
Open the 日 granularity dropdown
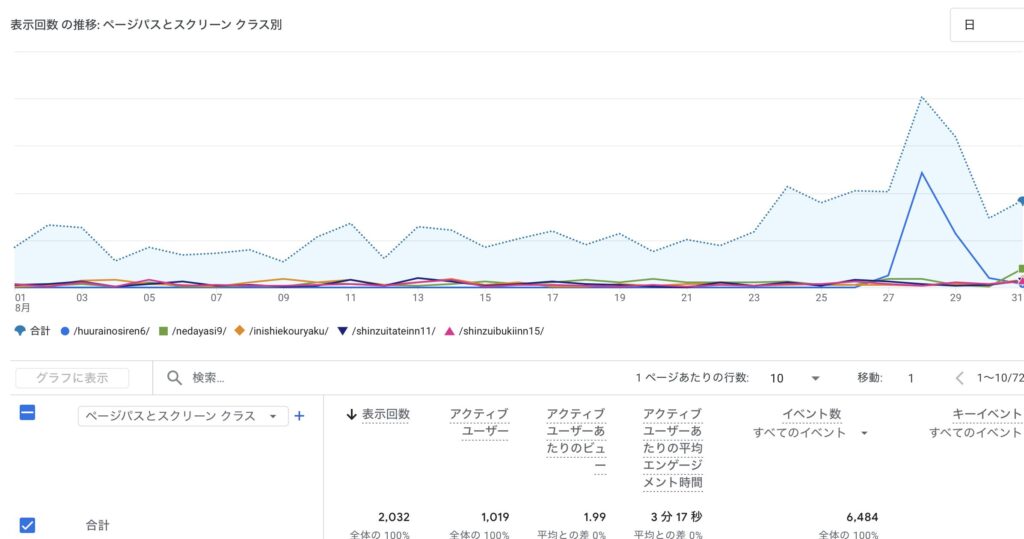(x=986, y=25)
